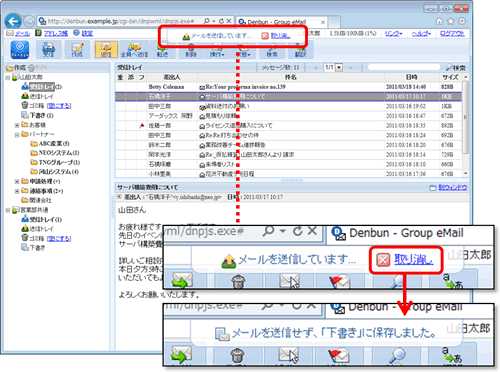Screen dimensions: 500x372
Task: Click the highlighted 返信 (reply) toolbar icon
Action: (x=106, y=50)
